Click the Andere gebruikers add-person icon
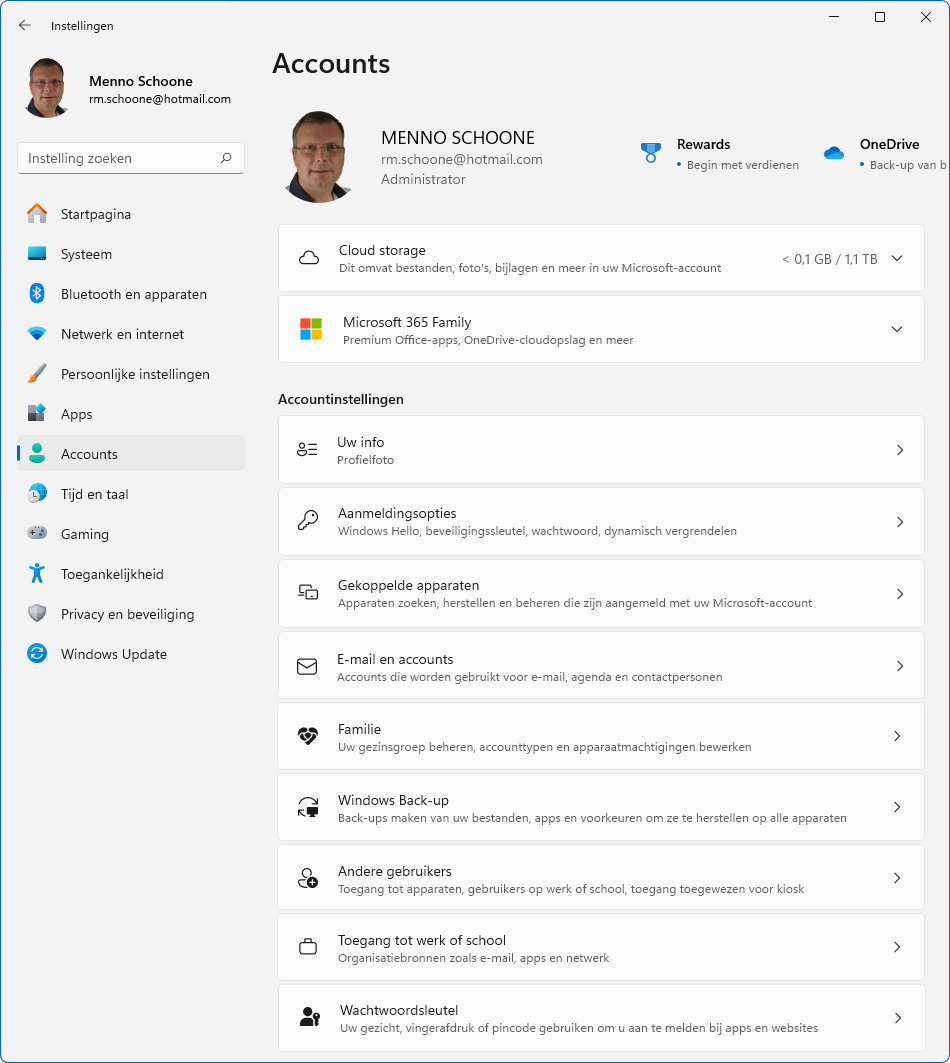The height and width of the screenshot is (1063, 950). click(308, 878)
